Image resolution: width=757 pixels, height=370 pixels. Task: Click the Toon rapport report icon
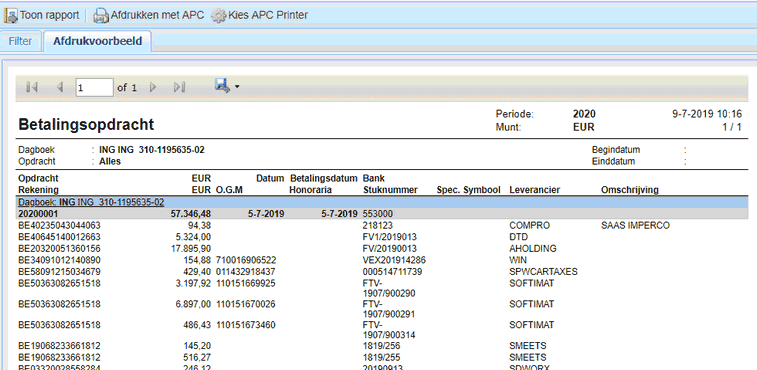[x=11, y=15]
